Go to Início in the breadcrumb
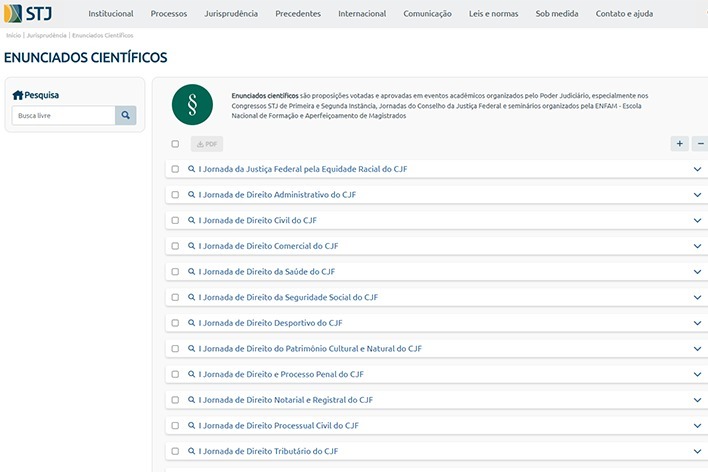 click(13, 35)
